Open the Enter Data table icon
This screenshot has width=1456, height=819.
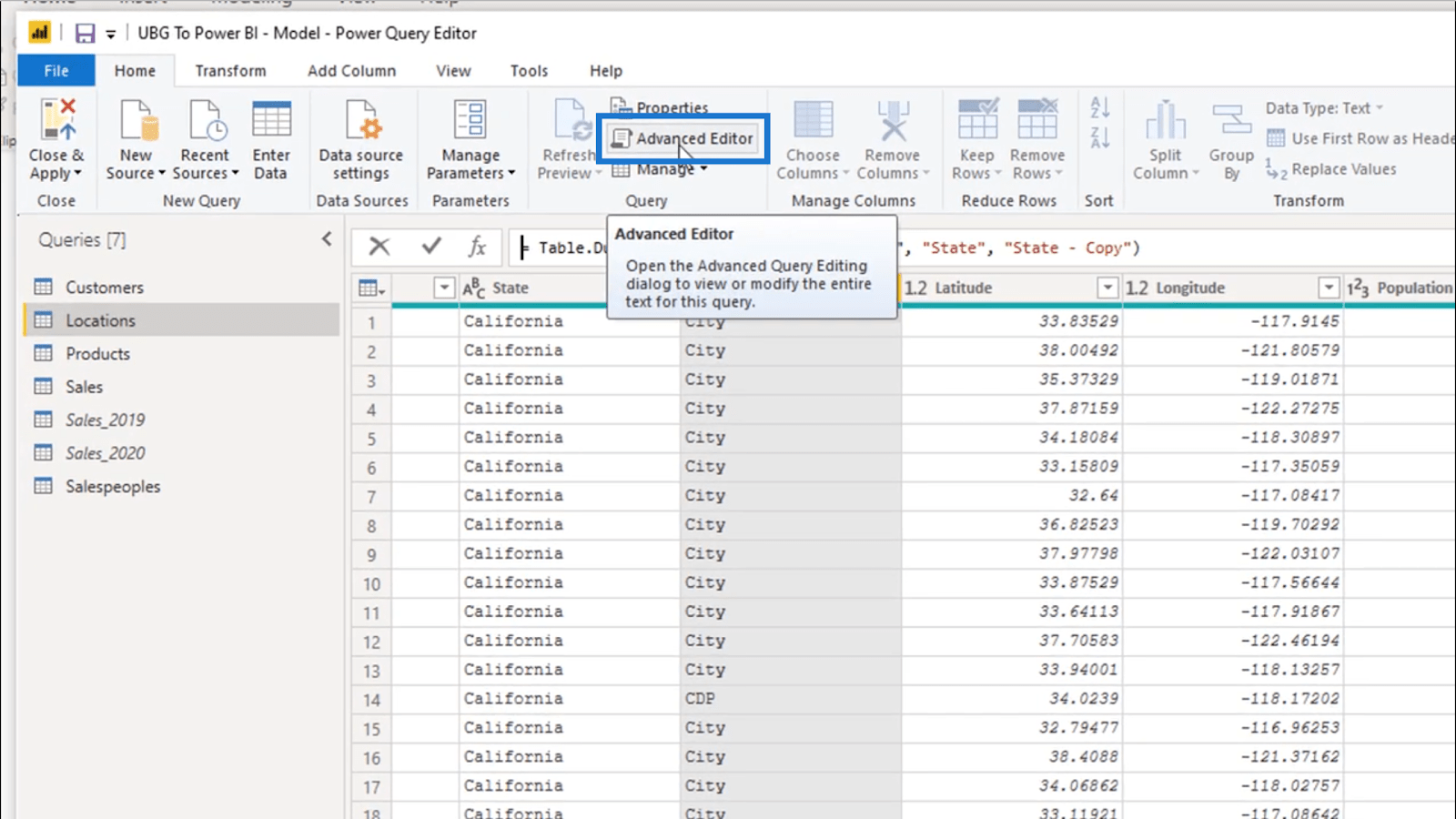(271, 120)
